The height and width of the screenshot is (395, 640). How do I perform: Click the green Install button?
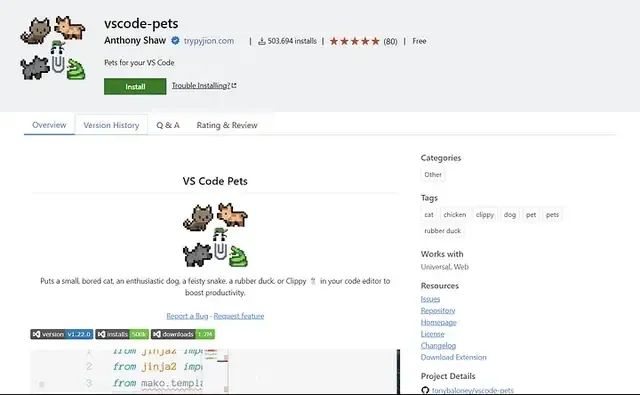coord(135,87)
